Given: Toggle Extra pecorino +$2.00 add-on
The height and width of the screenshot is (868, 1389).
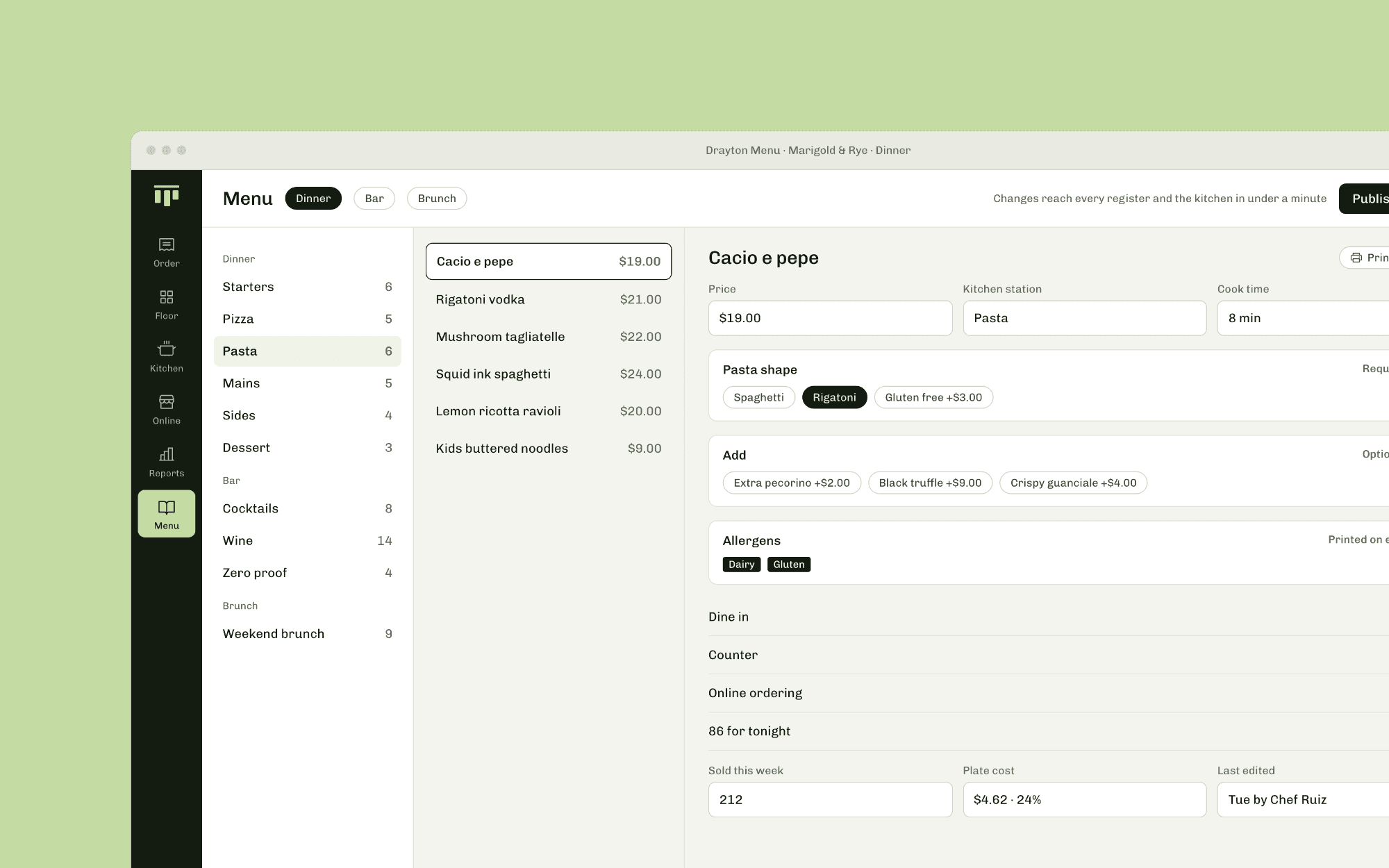Looking at the screenshot, I should (x=792, y=483).
